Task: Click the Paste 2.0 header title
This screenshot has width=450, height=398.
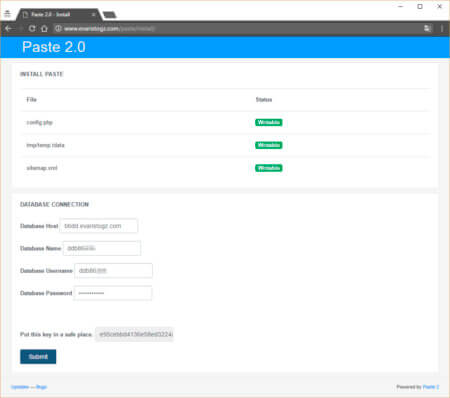Action: click(x=54, y=47)
